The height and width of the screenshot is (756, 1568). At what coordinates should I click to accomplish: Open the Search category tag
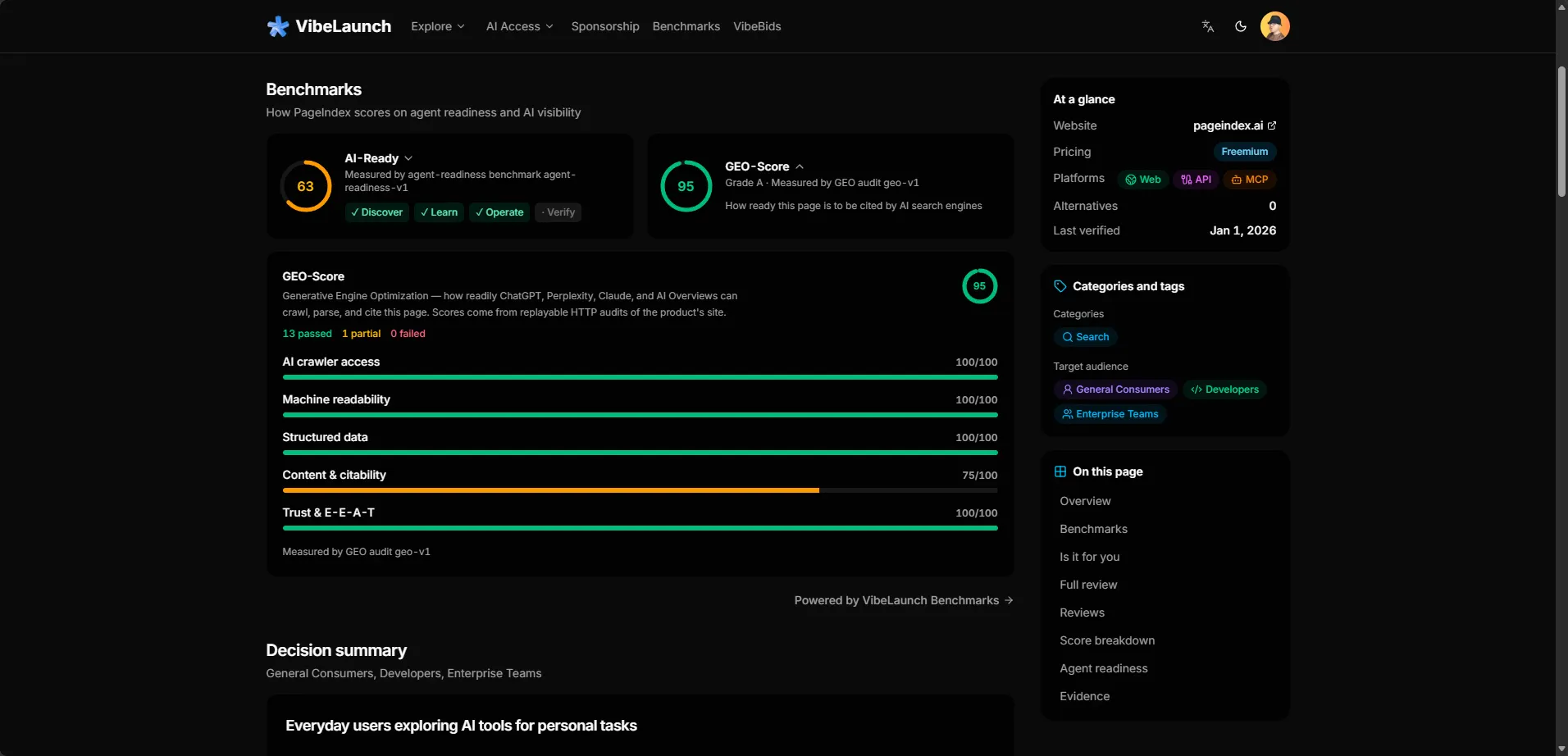[1085, 337]
